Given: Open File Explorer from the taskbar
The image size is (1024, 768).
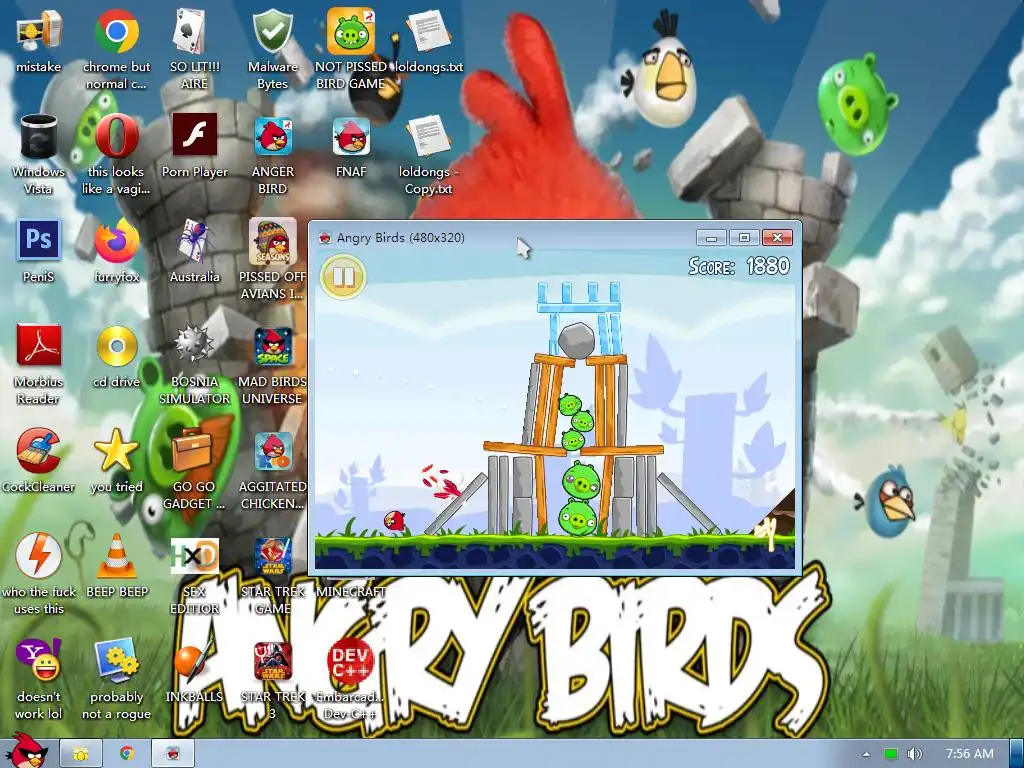Looking at the screenshot, I should click(x=81, y=754).
